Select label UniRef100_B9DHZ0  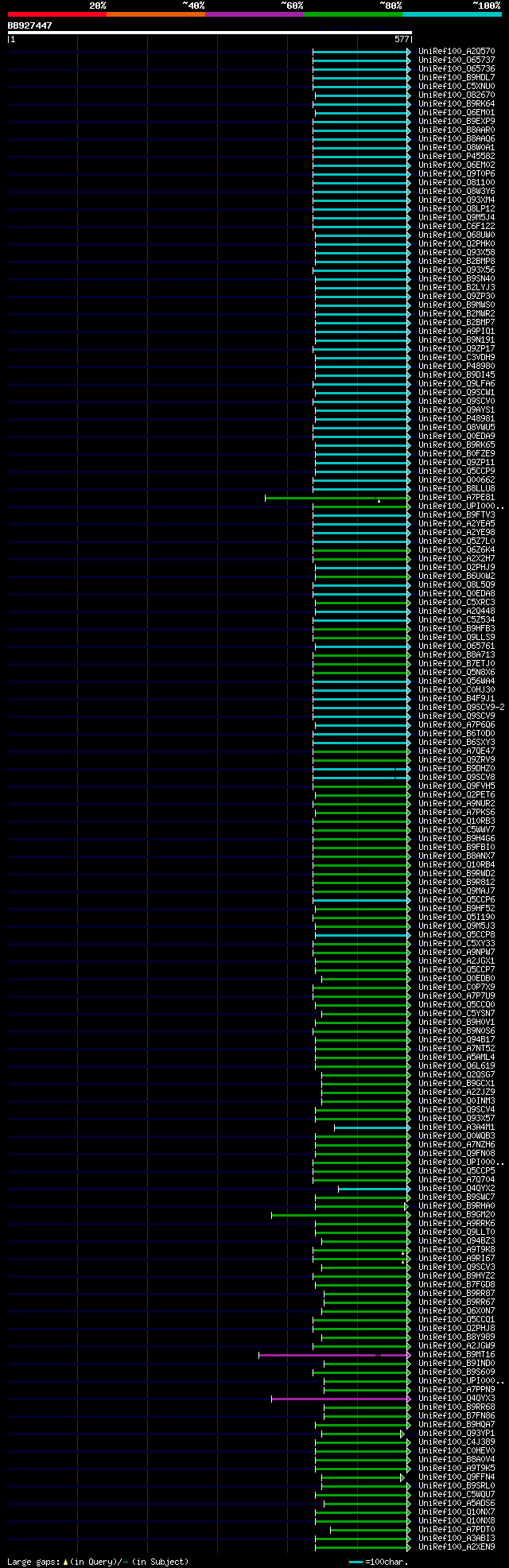[x=457, y=769]
